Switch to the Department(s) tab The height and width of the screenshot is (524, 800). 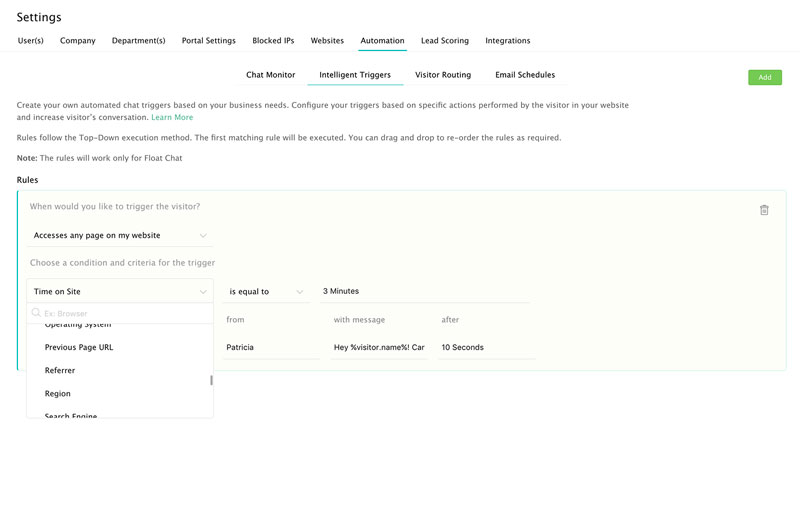coord(139,41)
